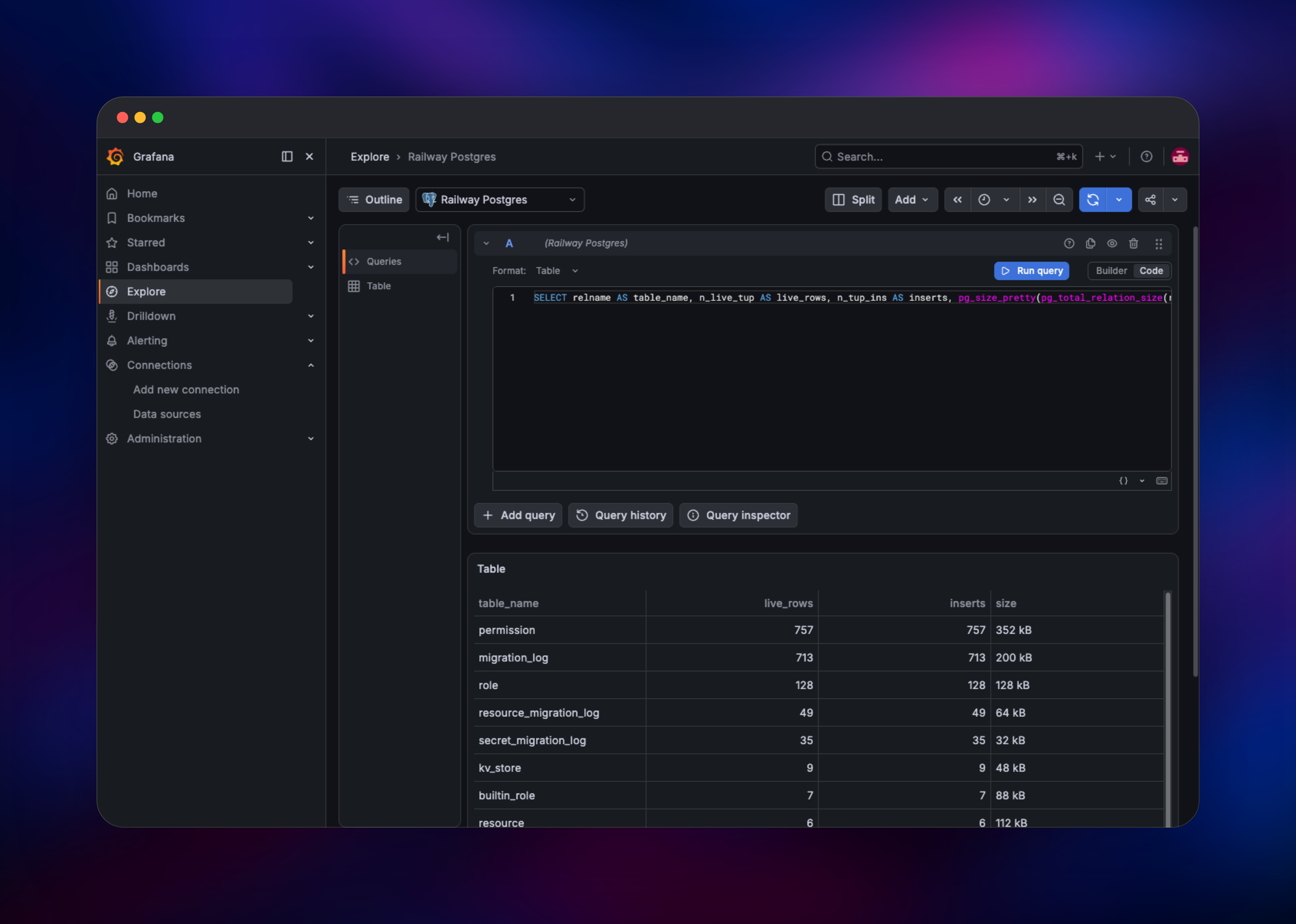This screenshot has width=1296, height=924.
Task: Expand the Bookmarks chevron
Action: (x=311, y=218)
